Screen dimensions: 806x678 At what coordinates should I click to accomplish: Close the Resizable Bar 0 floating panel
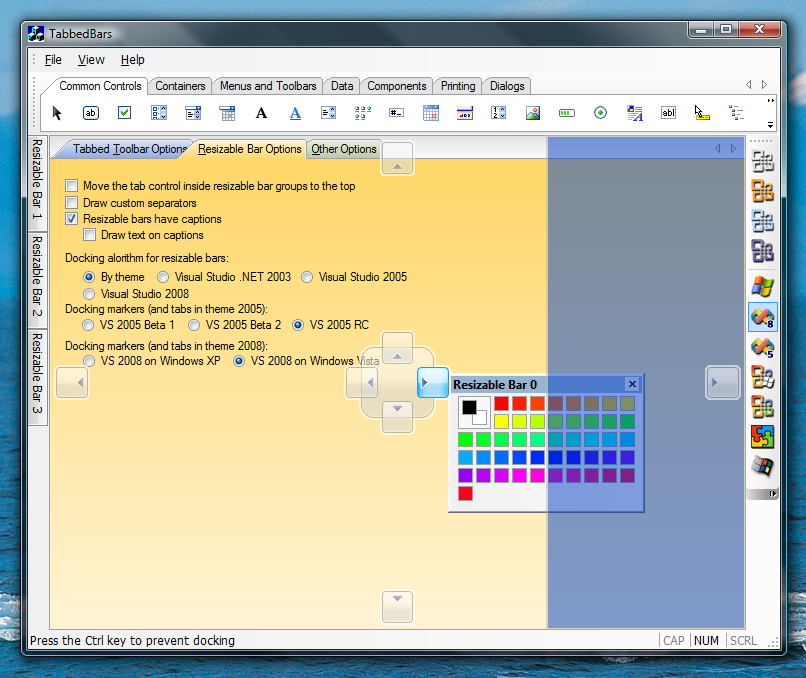coord(632,384)
